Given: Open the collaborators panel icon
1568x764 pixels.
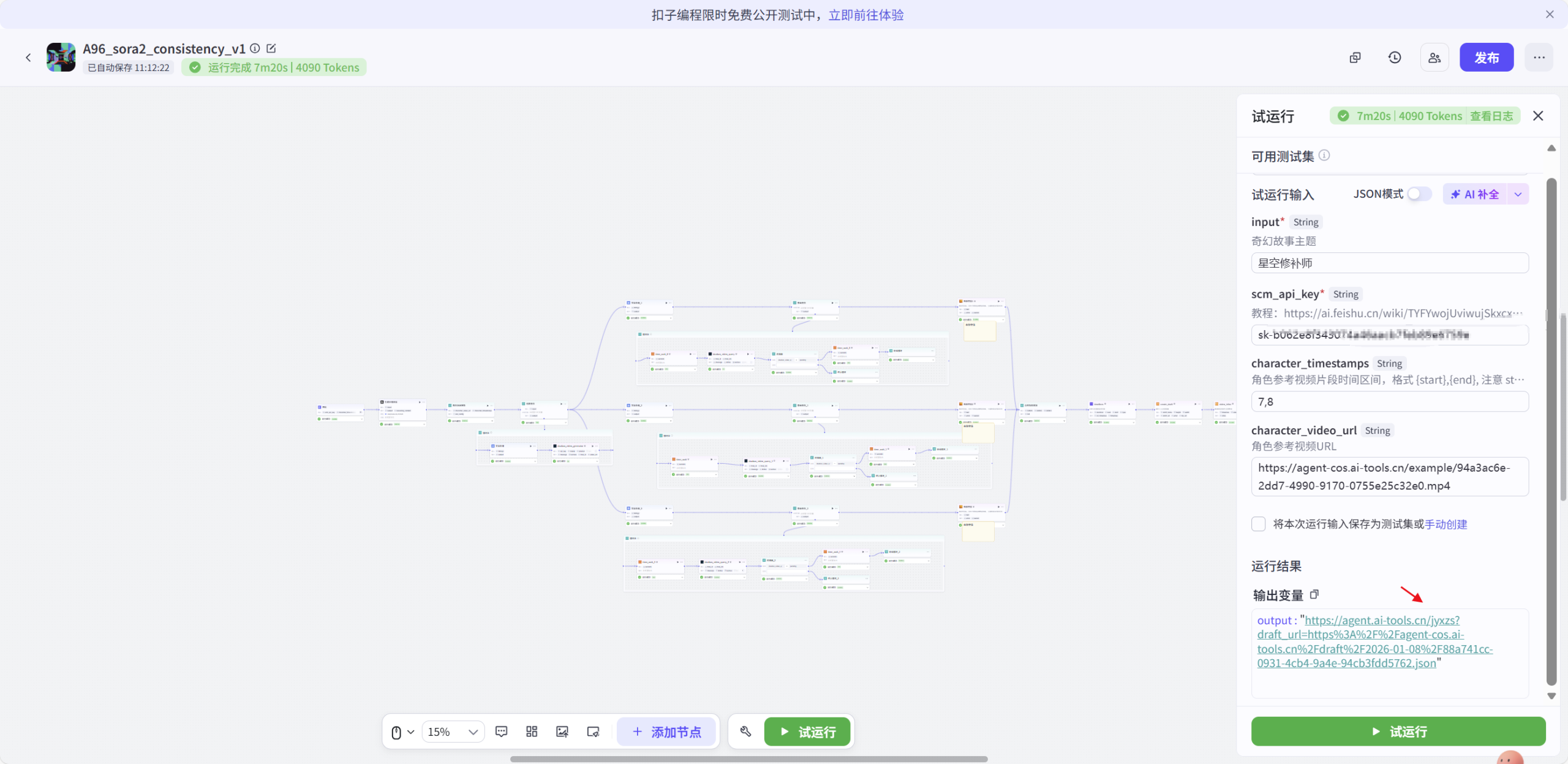Looking at the screenshot, I should (x=1434, y=57).
